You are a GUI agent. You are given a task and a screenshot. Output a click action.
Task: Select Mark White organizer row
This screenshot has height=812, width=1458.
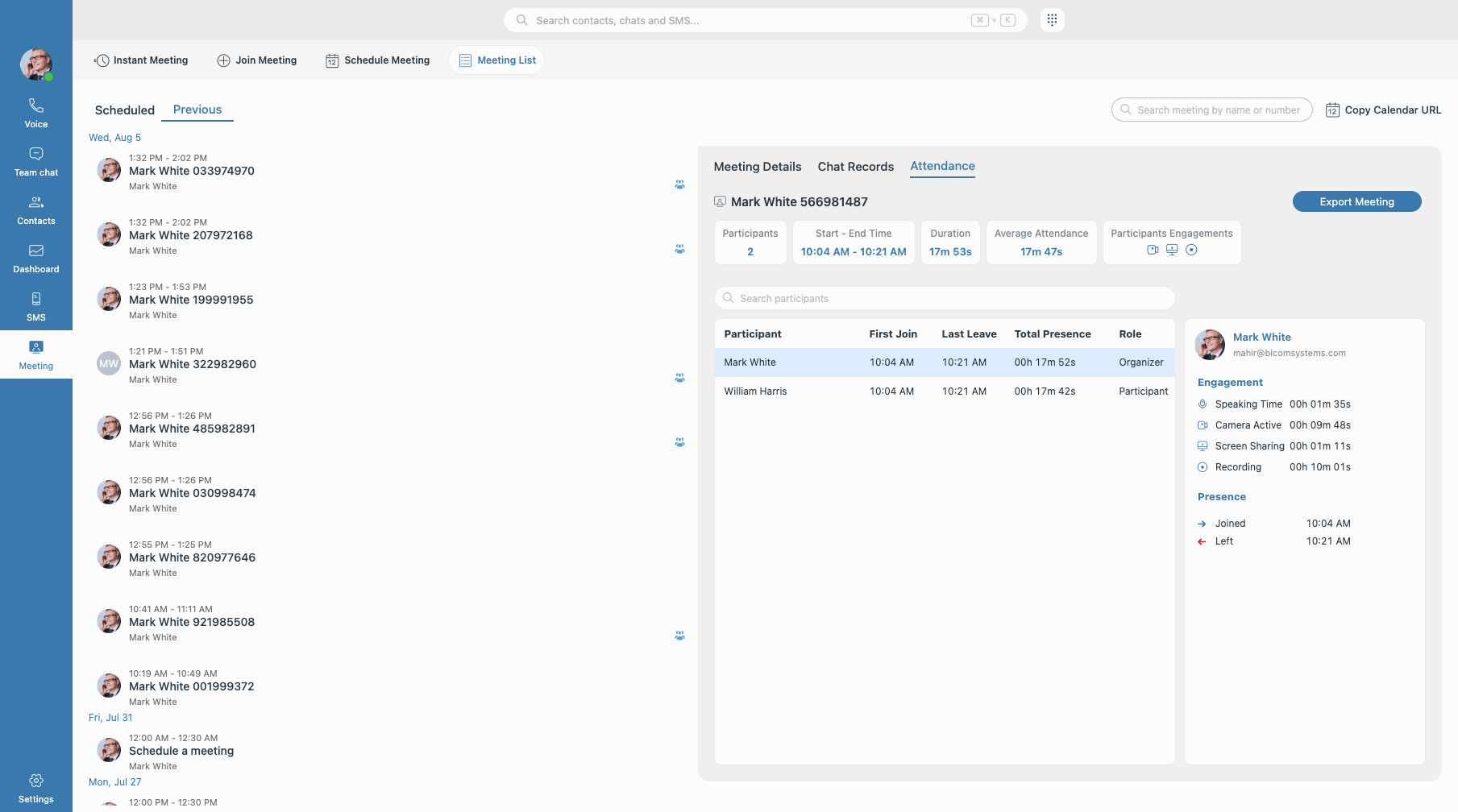(945, 362)
